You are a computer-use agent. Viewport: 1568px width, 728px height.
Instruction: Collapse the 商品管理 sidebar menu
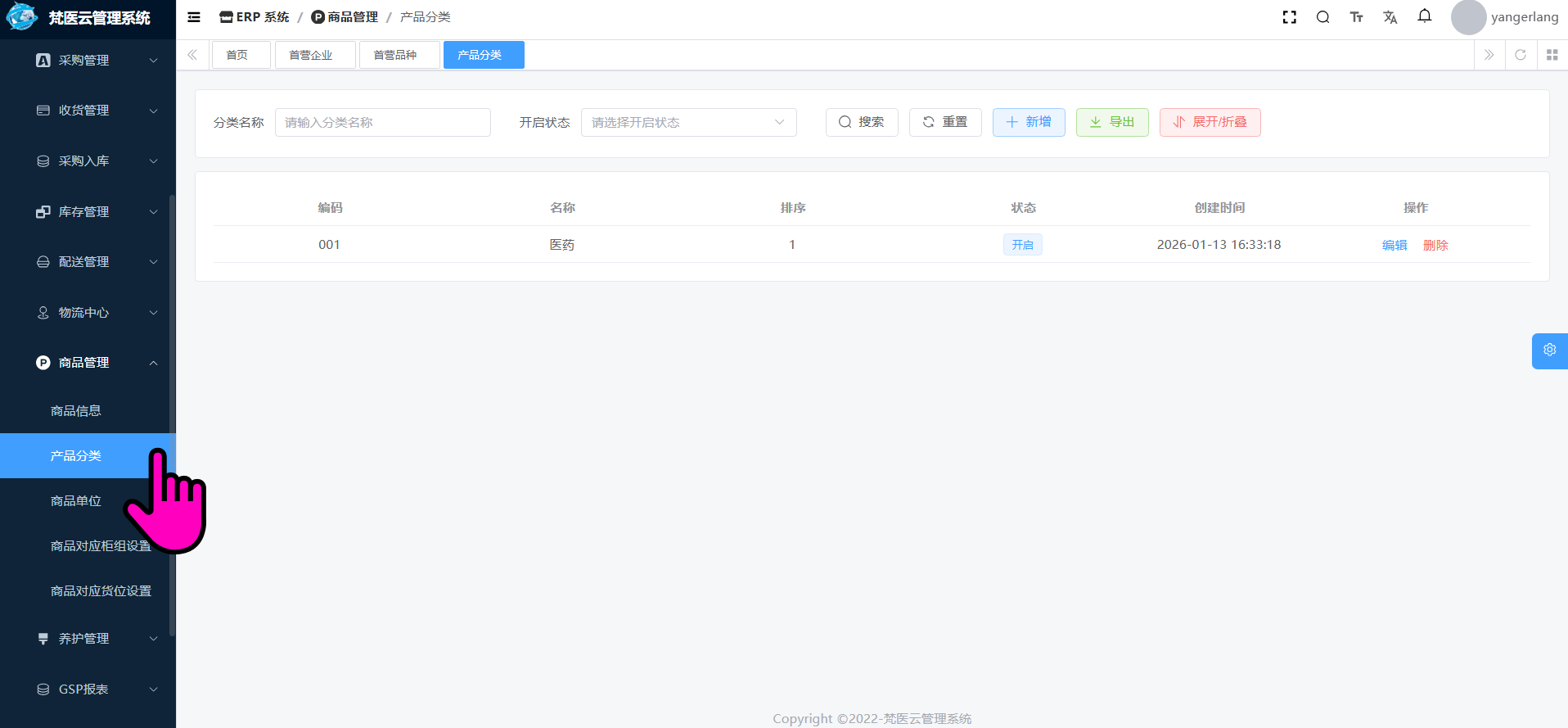(97, 363)
